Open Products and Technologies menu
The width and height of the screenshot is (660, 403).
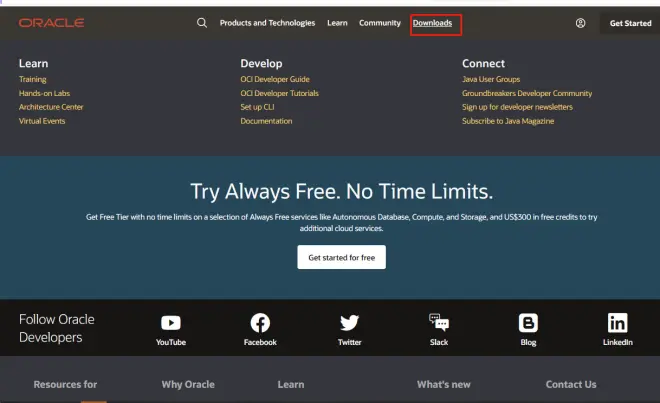click(x=267, y=23)
